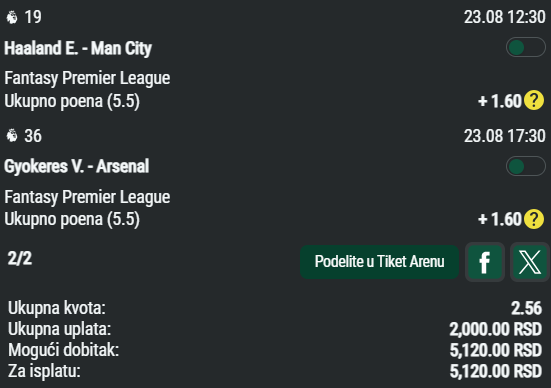Open the yellow help icon for Haaland odds
551x388 pixels.
click(534, 101)
